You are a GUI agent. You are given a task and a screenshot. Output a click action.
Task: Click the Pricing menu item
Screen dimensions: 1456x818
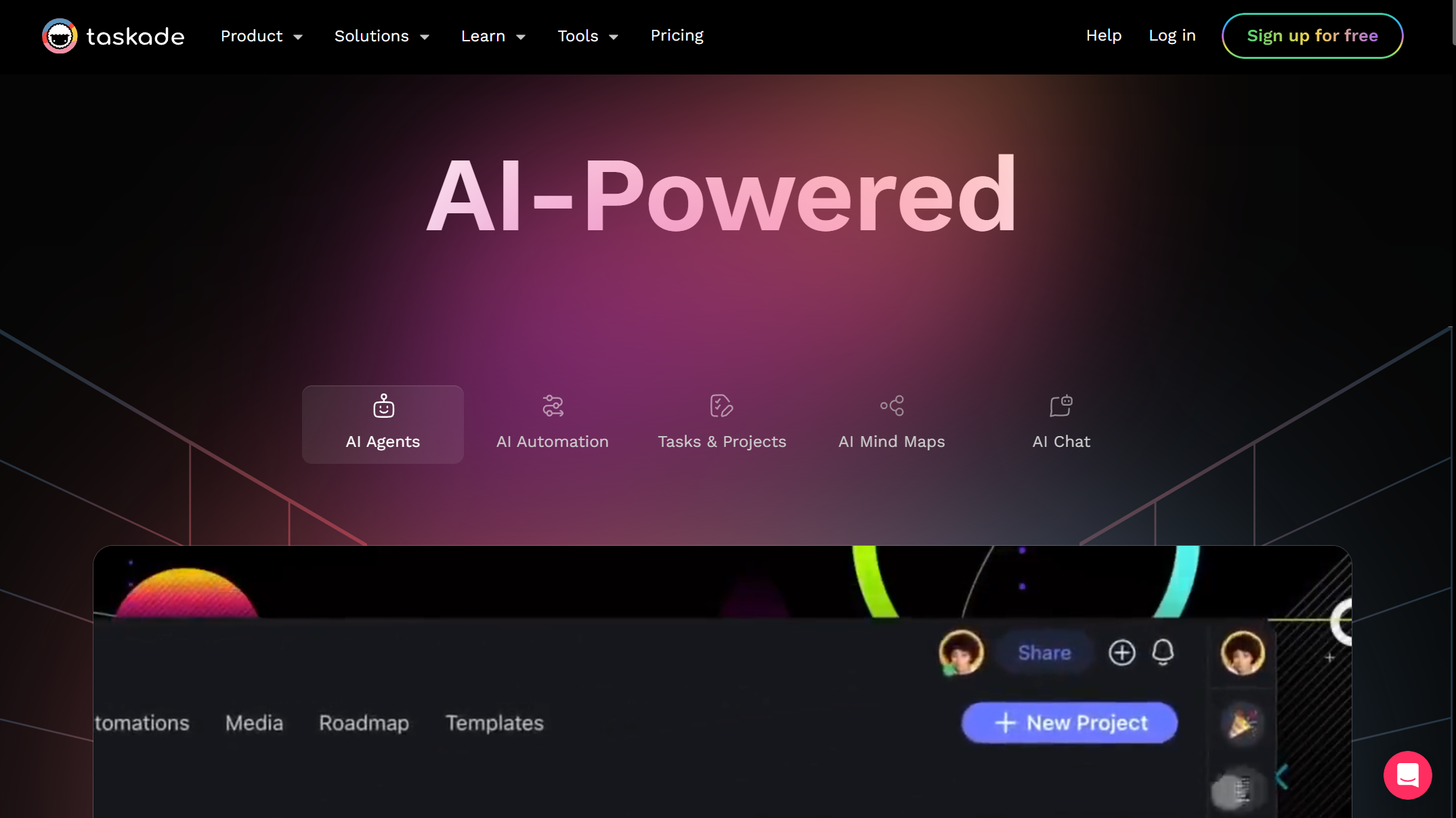coord(677,35)
